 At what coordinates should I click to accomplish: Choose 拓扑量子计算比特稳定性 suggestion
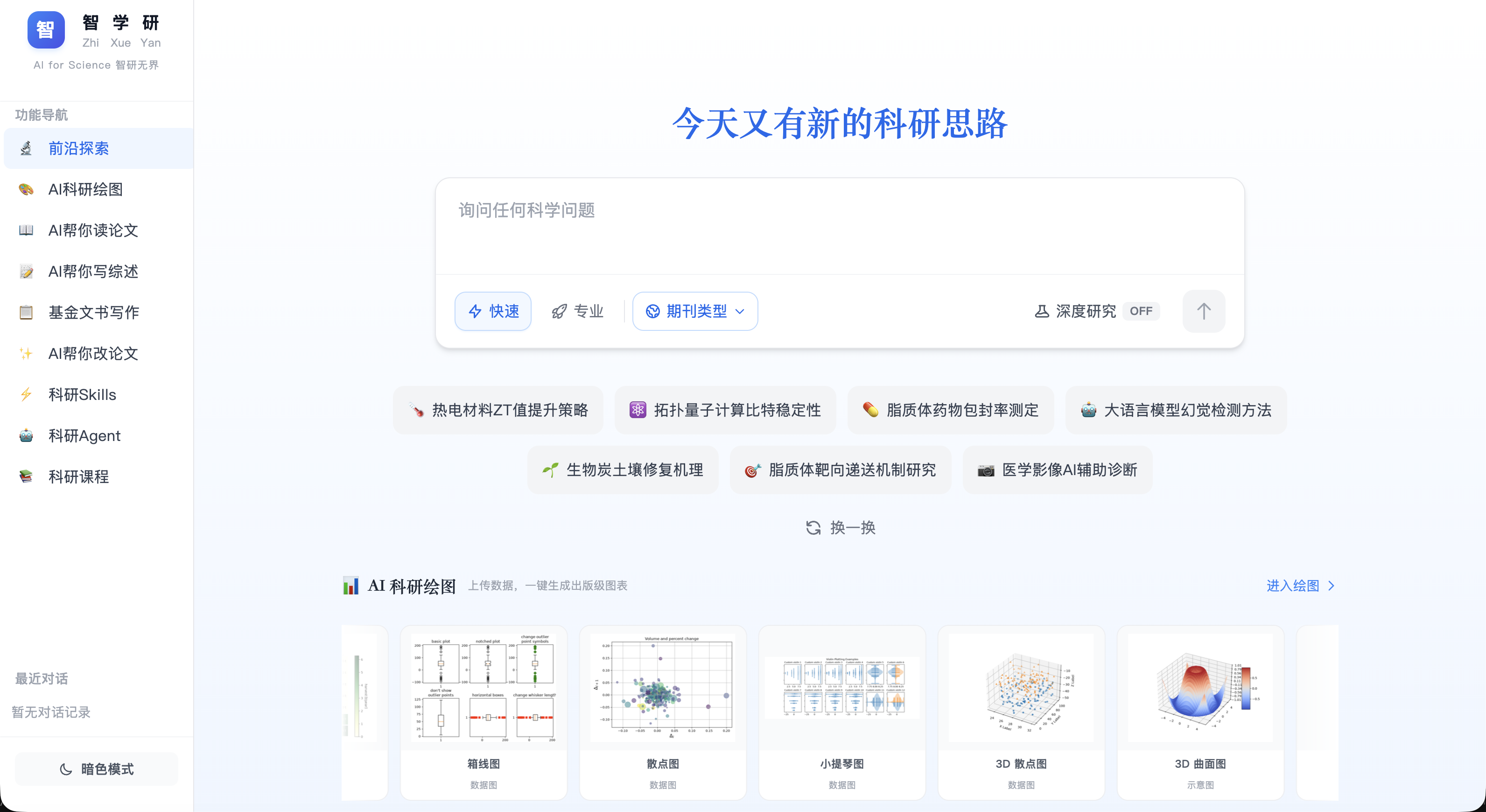(725, 411)
